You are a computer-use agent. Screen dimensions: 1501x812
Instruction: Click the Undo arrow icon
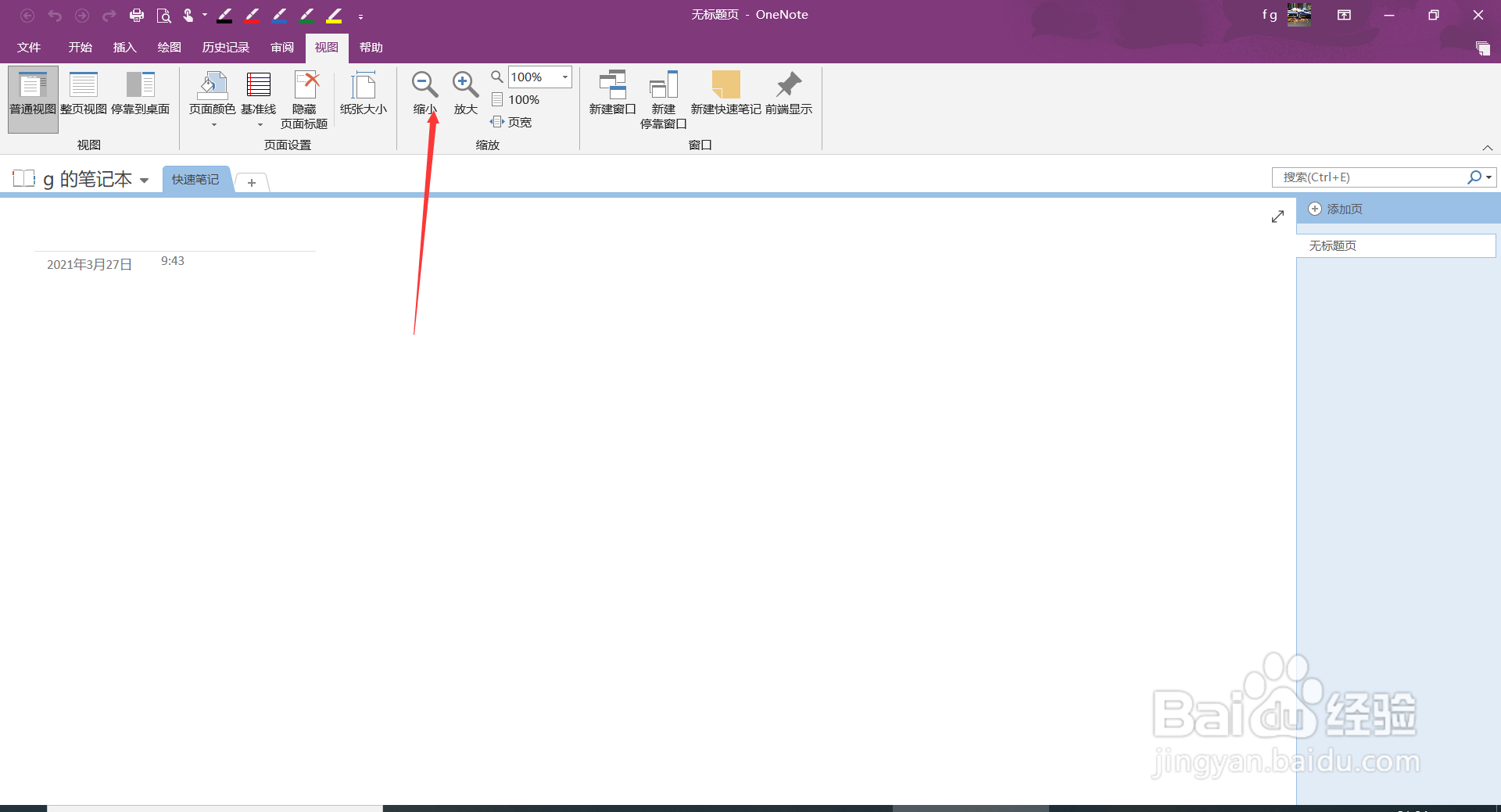click(55, 16)
